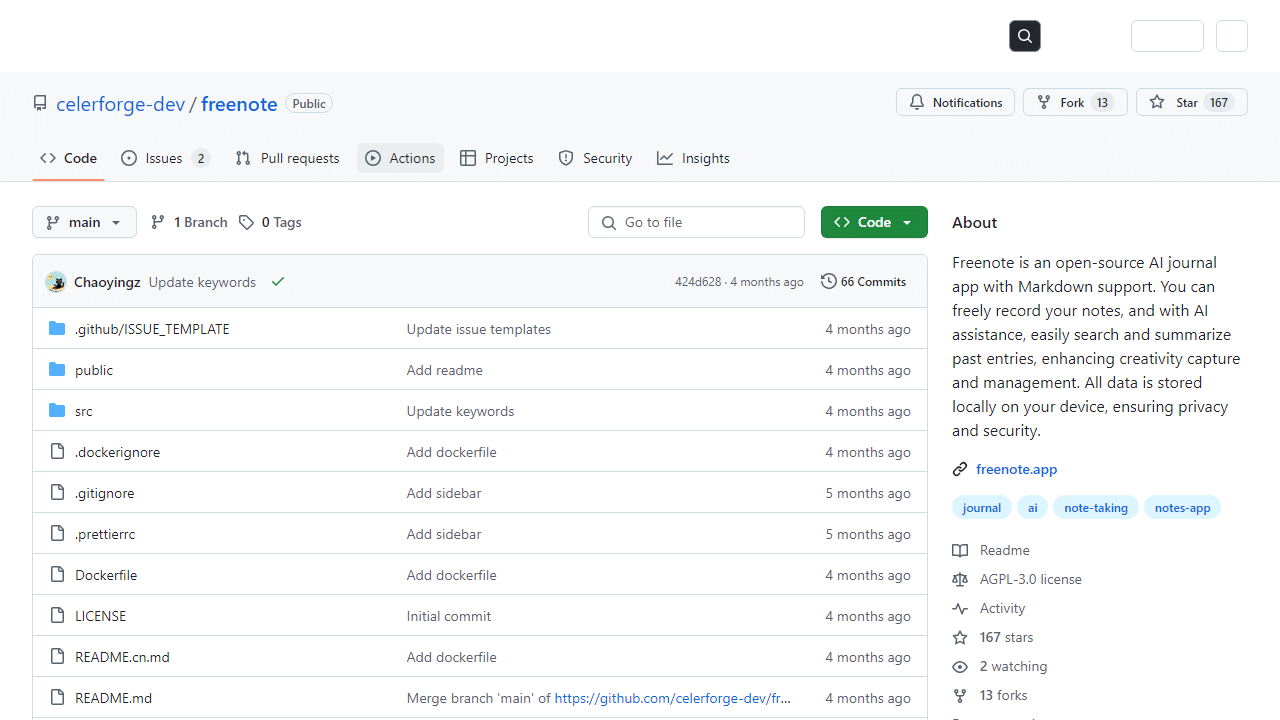Viewport: 1280px width, 720px height.
Task: Click the empty header button left of the small square
Action: tap(1167, 36)
